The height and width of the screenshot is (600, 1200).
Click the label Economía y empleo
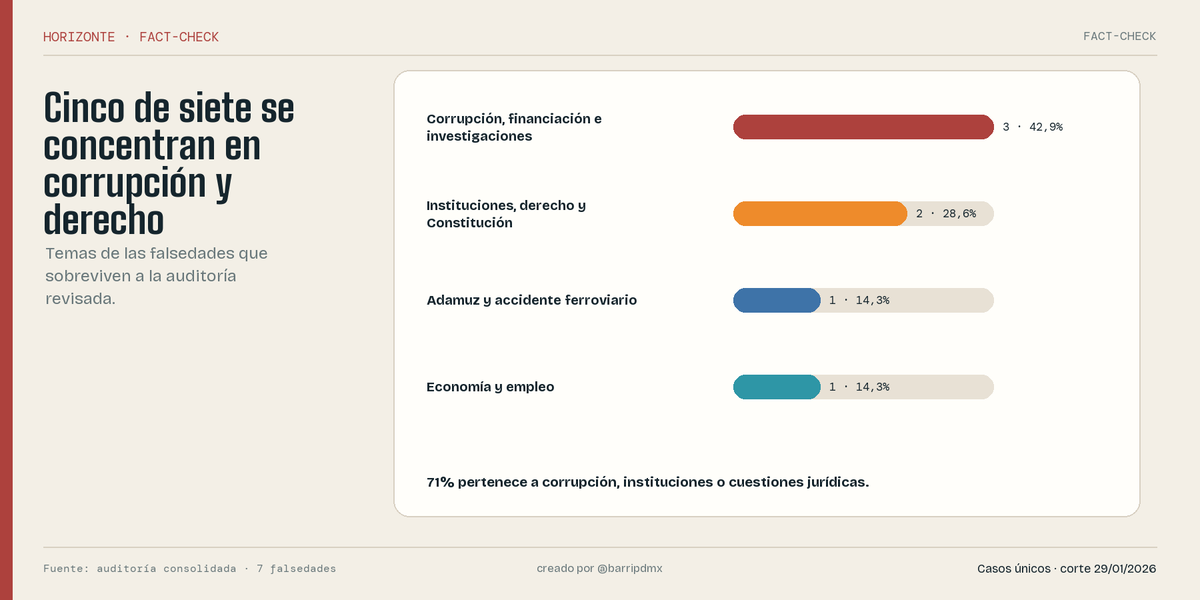tap(490, 387)
